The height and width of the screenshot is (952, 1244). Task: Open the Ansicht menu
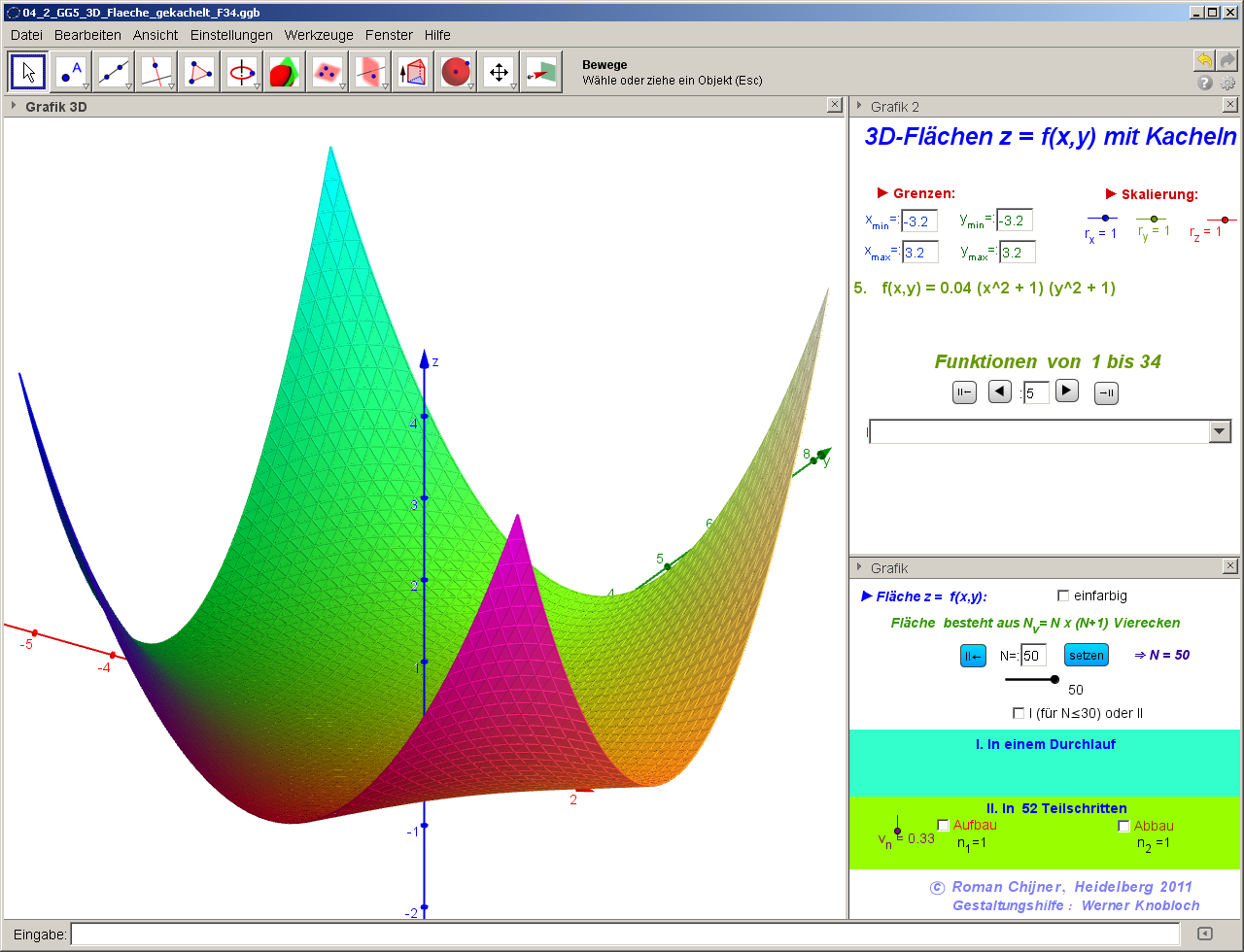pos(155,35)
